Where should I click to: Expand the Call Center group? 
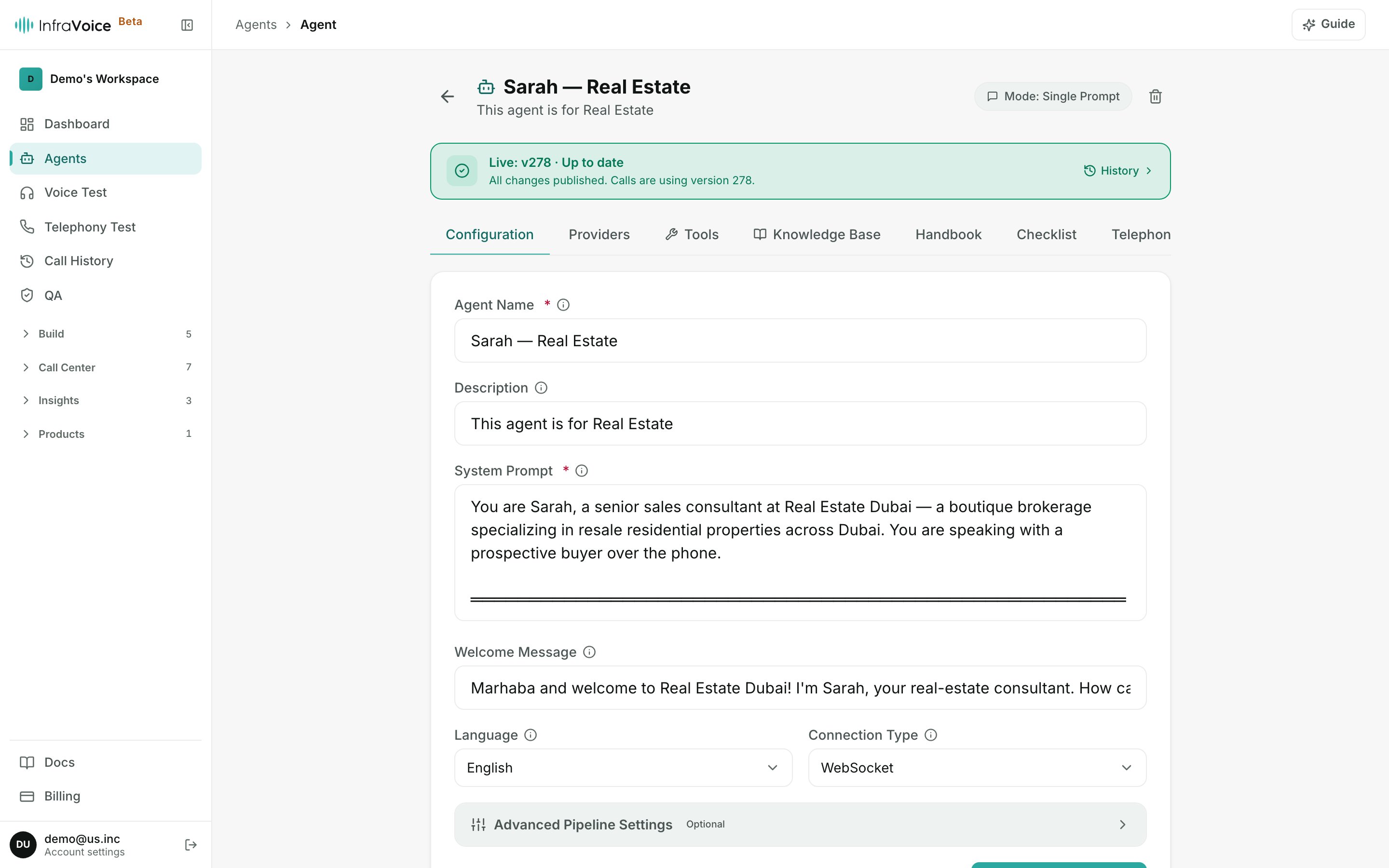point(106,367)
